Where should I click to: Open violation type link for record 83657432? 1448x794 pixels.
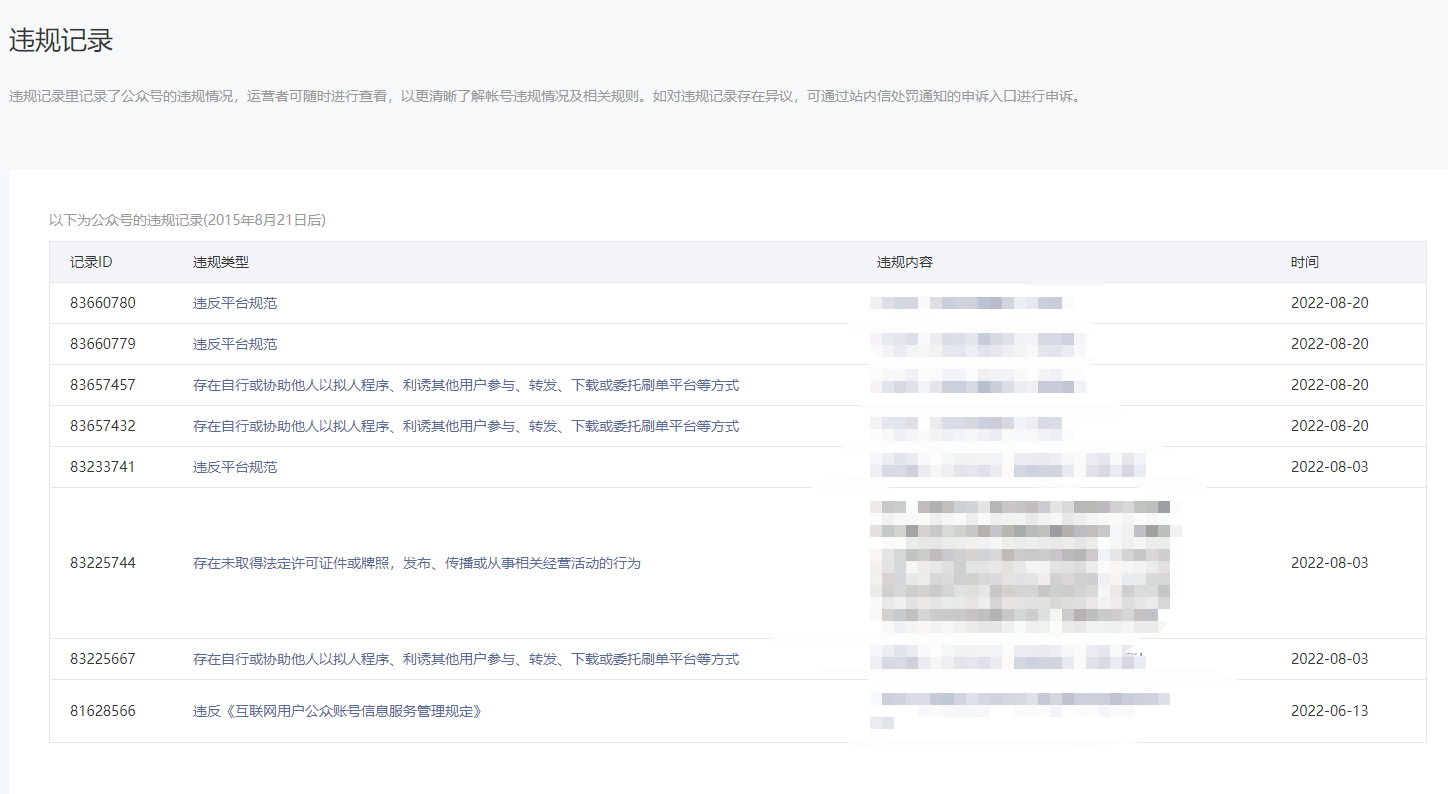466,426
